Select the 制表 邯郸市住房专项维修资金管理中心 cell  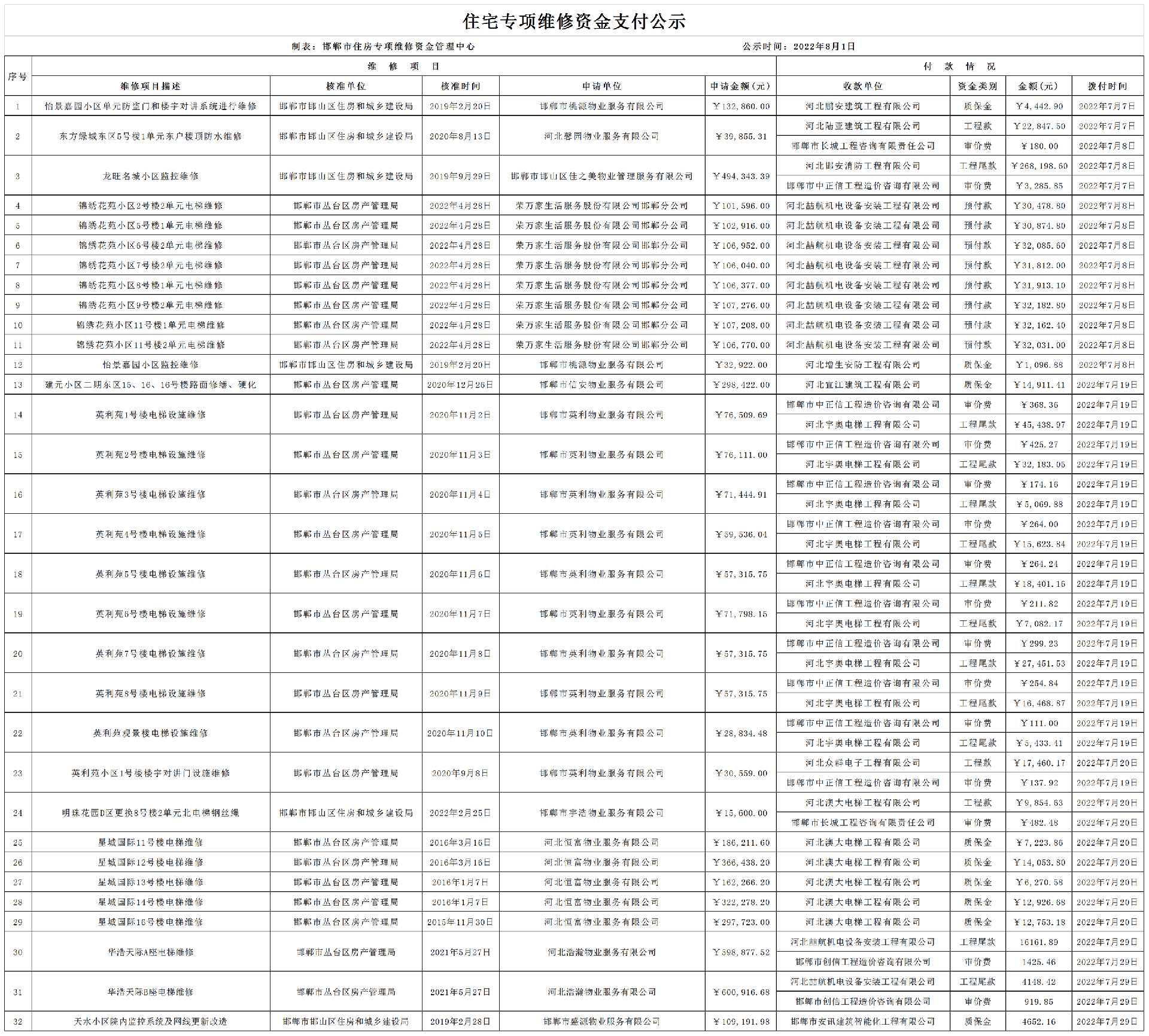click(x=383, y=46)
